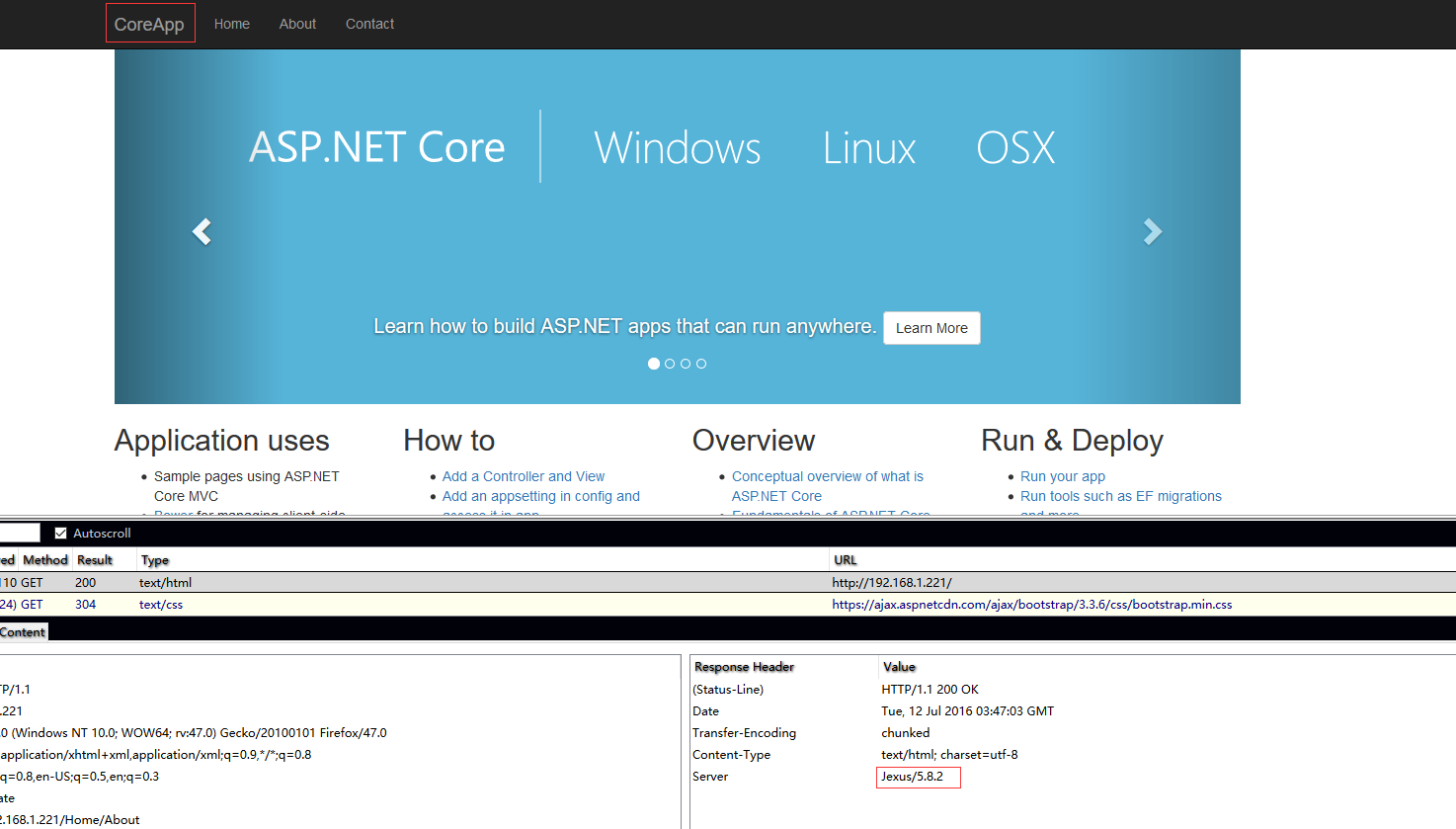Open the Contact nav item

369,24
